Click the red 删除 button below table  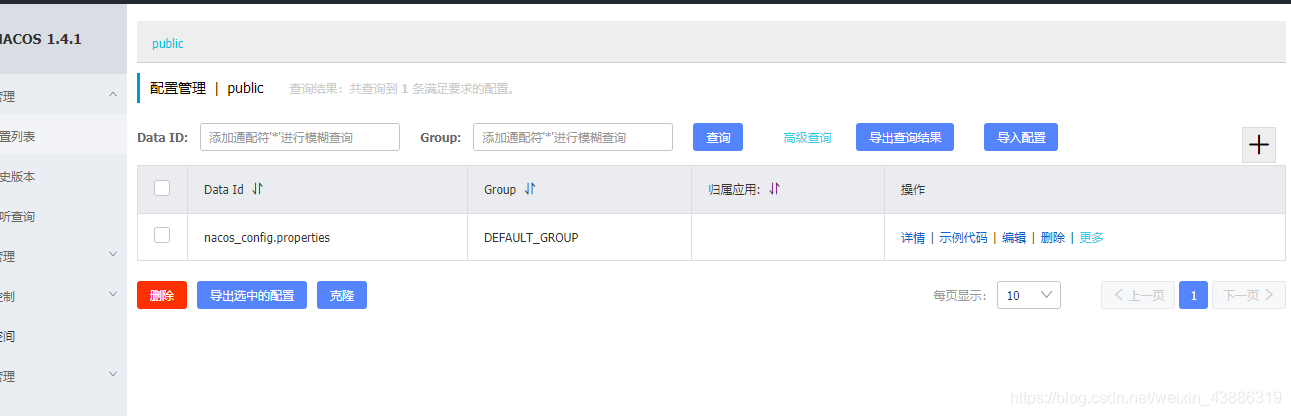(x=162, y=295)
